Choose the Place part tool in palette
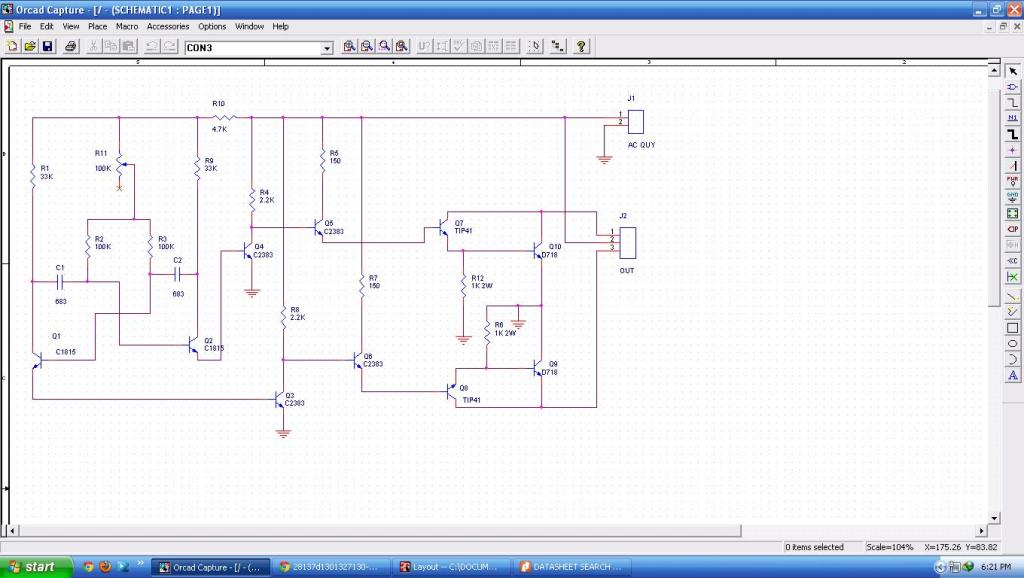The width and height of the screenshot is (1024, 578). coord(1012,87)
